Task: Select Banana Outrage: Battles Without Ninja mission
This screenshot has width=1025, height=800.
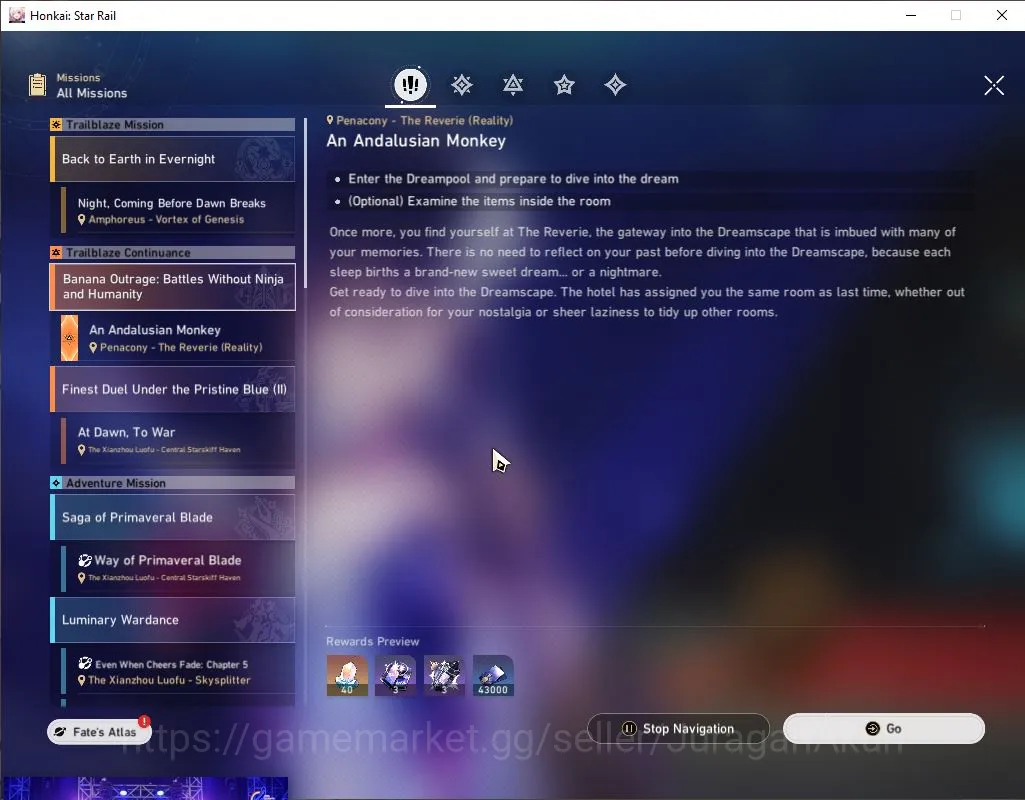Action: point(173,286)
